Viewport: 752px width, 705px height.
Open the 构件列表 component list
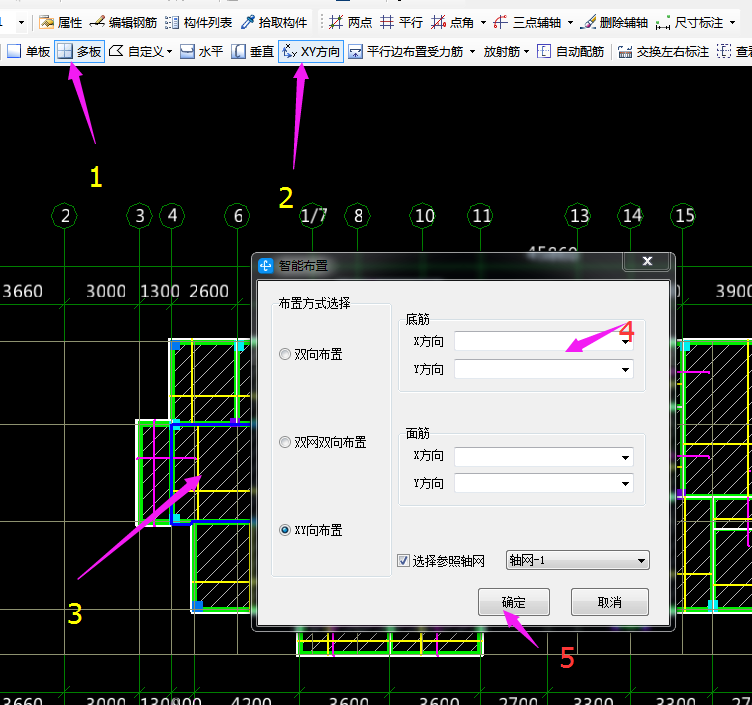click(x=199, y=23)
